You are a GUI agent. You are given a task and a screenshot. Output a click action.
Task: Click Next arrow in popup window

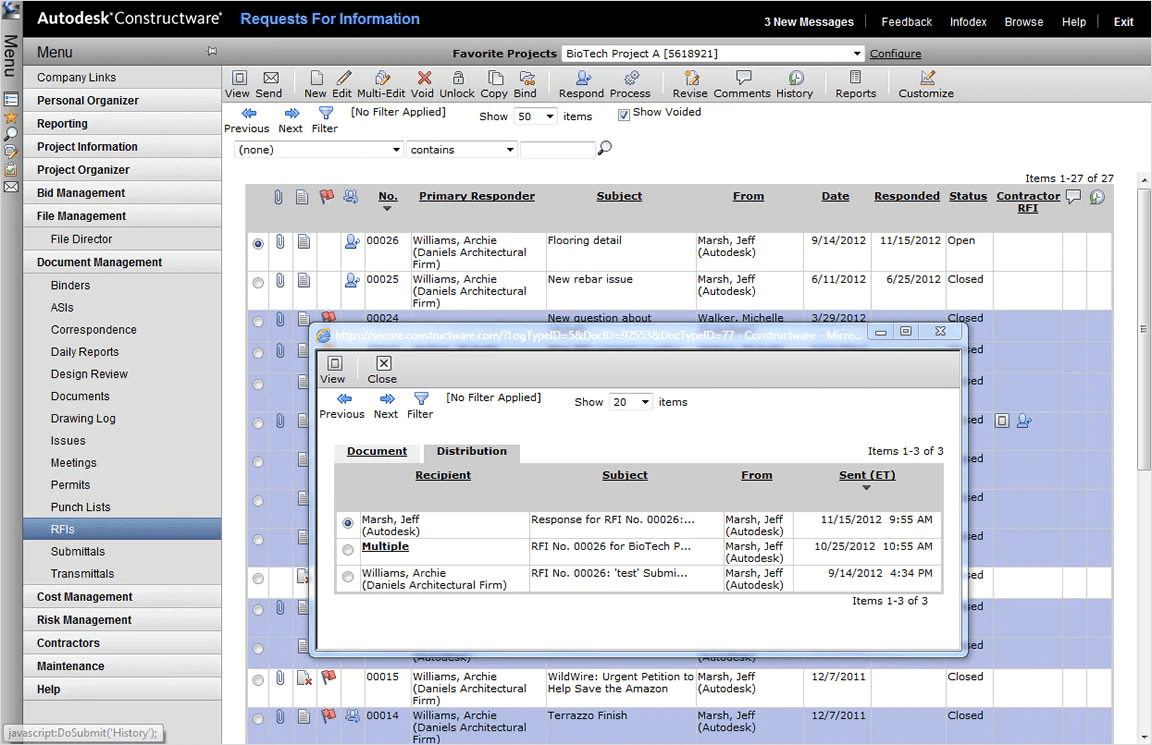[387, 399]
